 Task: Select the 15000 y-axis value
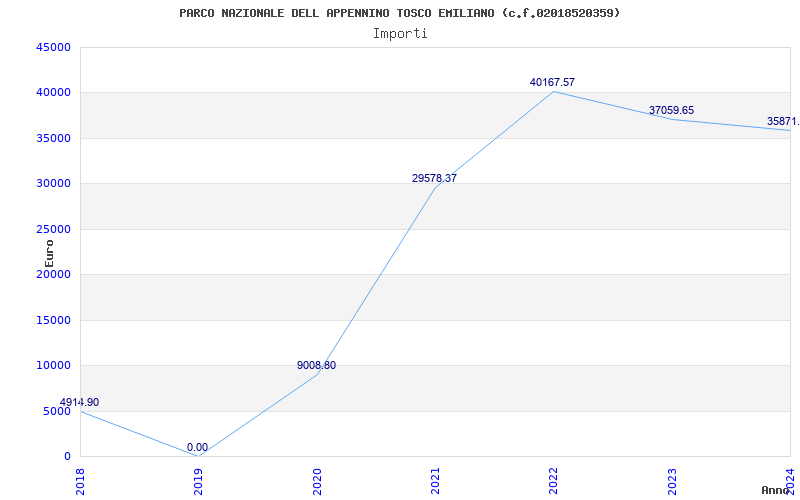53,320
